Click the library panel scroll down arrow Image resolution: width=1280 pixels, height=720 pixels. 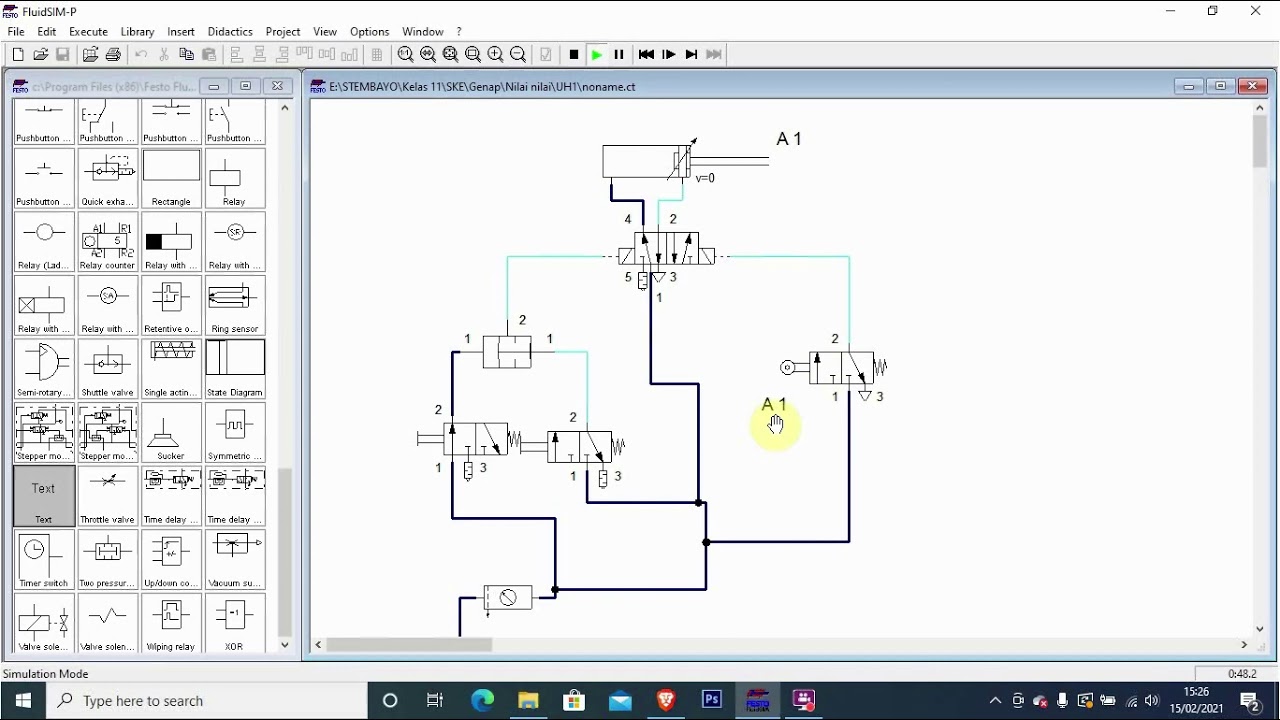(285, 645)
